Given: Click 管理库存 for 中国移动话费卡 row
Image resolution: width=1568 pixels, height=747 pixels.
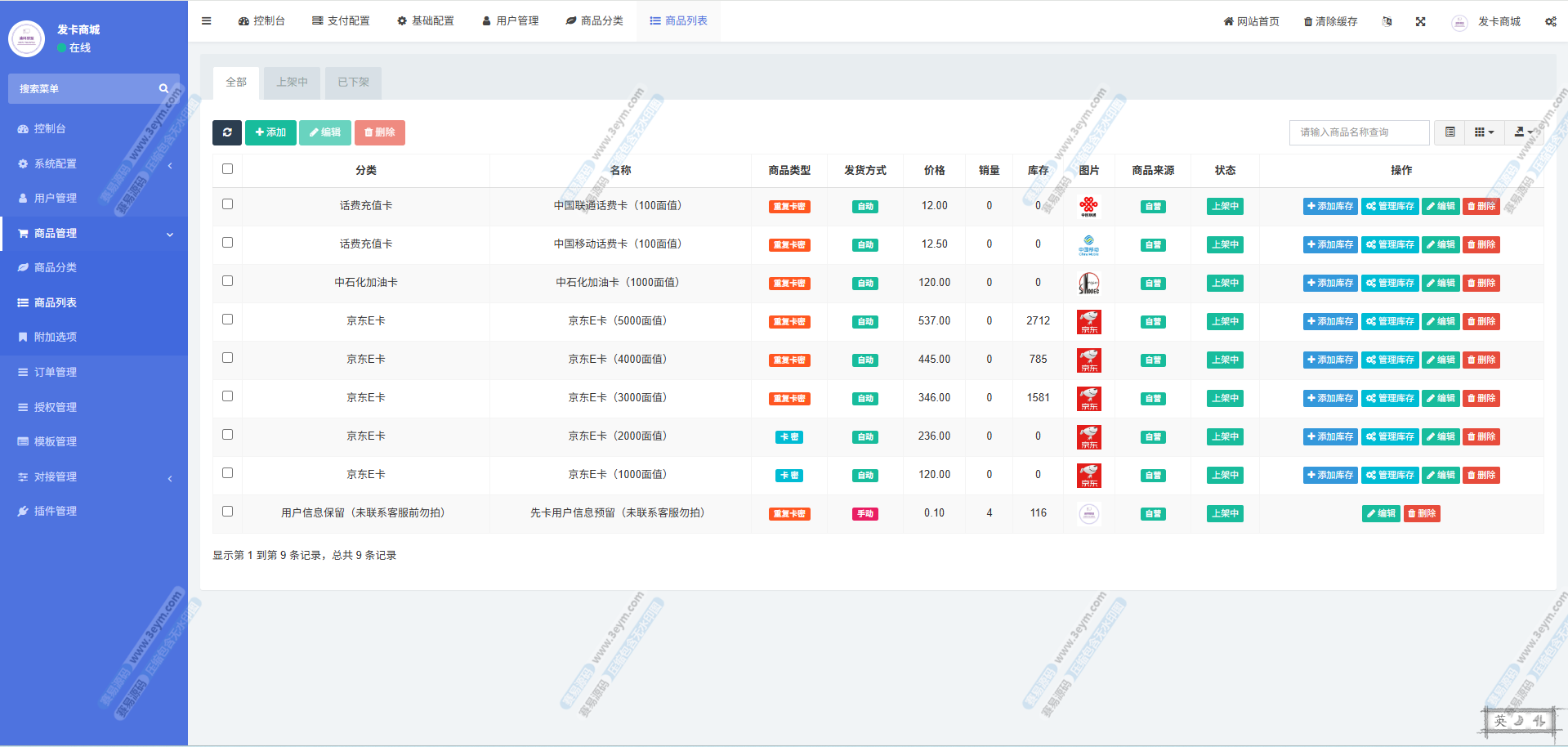Looking at the screenshot, I should [x=1390, y=244].
